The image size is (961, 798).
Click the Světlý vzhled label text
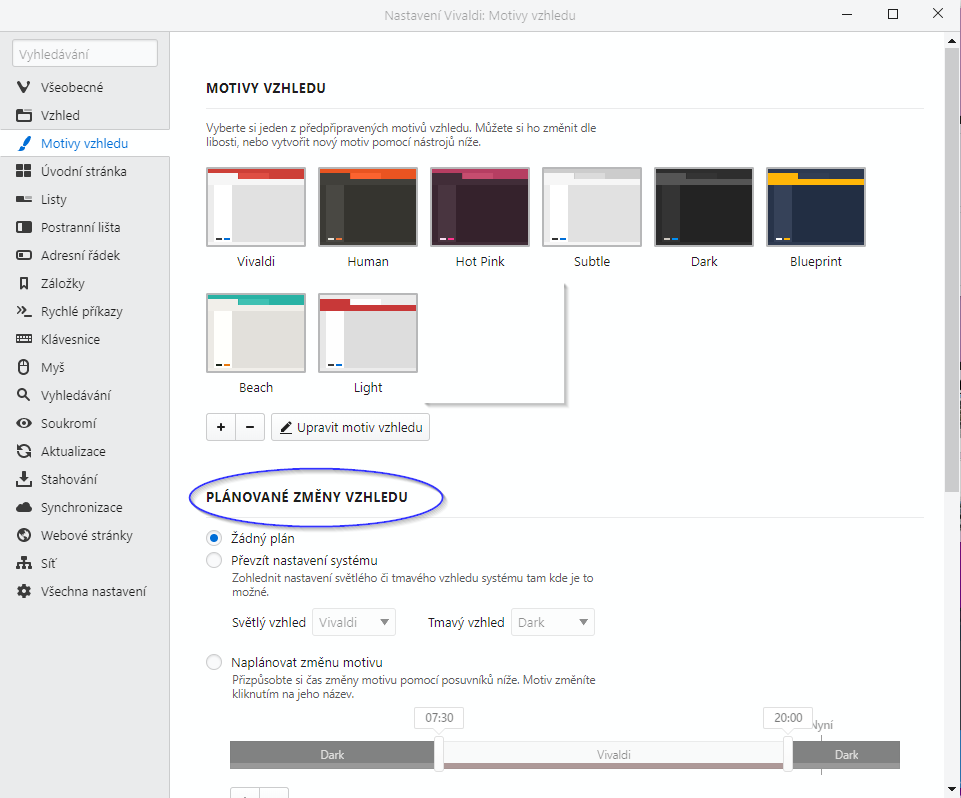(x=268, y=623)
